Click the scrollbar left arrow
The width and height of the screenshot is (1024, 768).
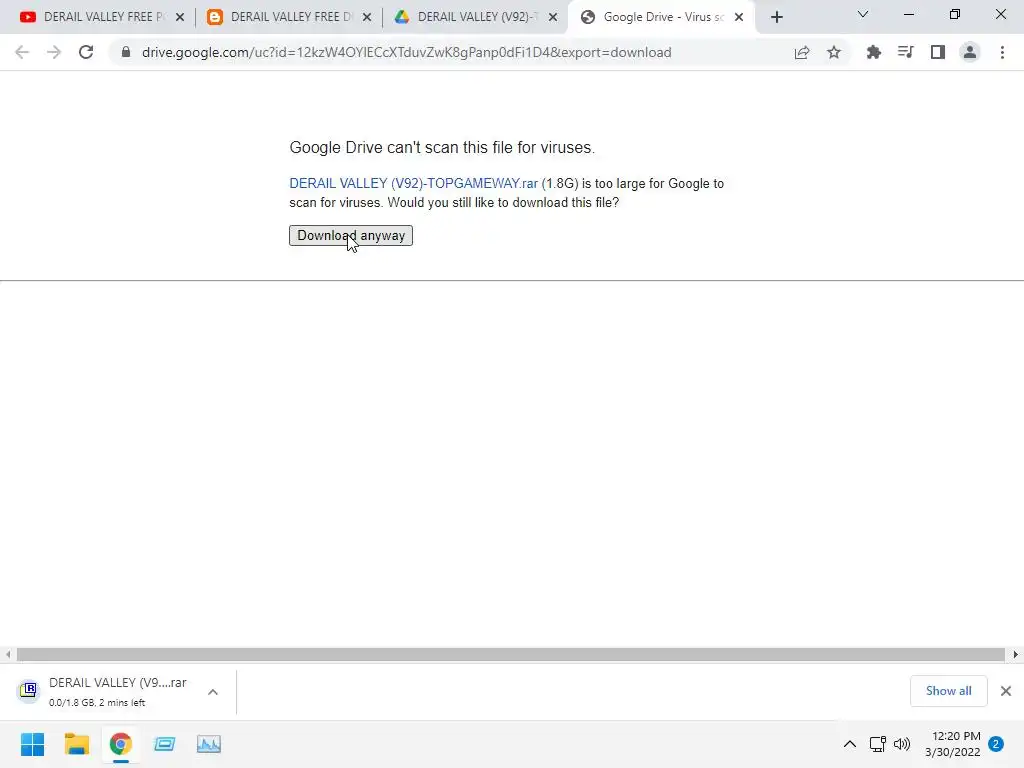pos(8,654)
